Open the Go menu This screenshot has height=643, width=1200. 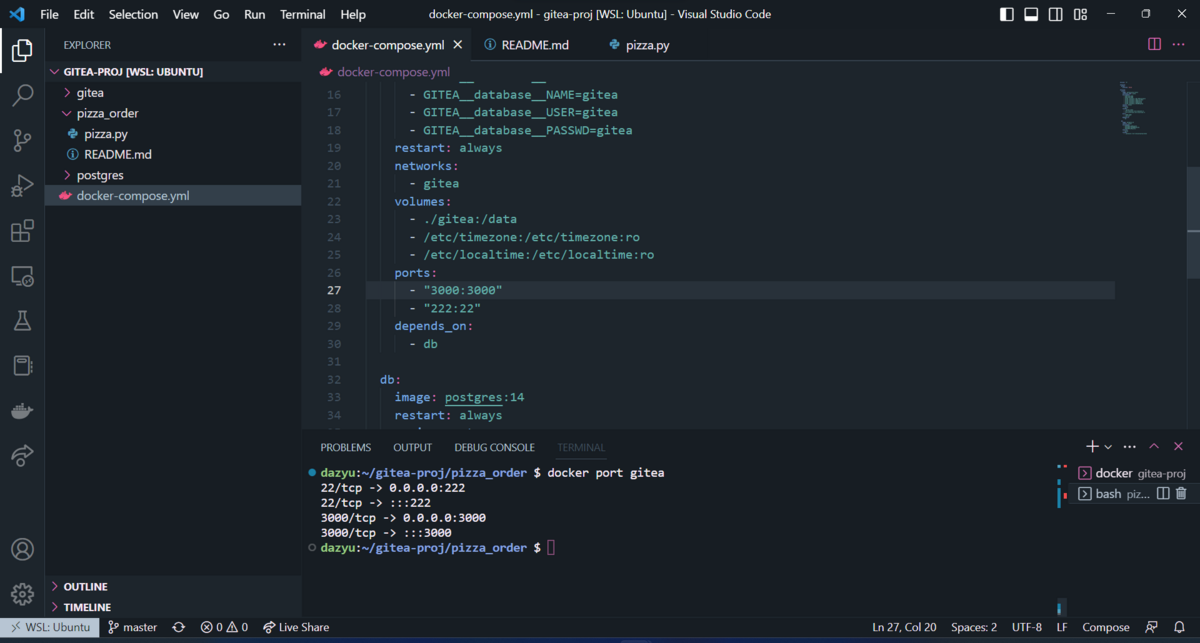[221, 14]
